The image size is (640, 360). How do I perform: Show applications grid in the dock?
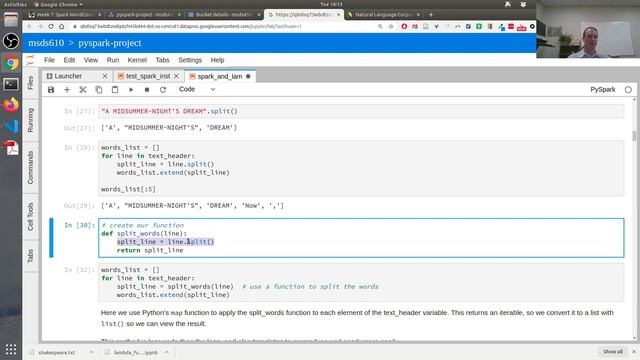(x=11, y=349)
